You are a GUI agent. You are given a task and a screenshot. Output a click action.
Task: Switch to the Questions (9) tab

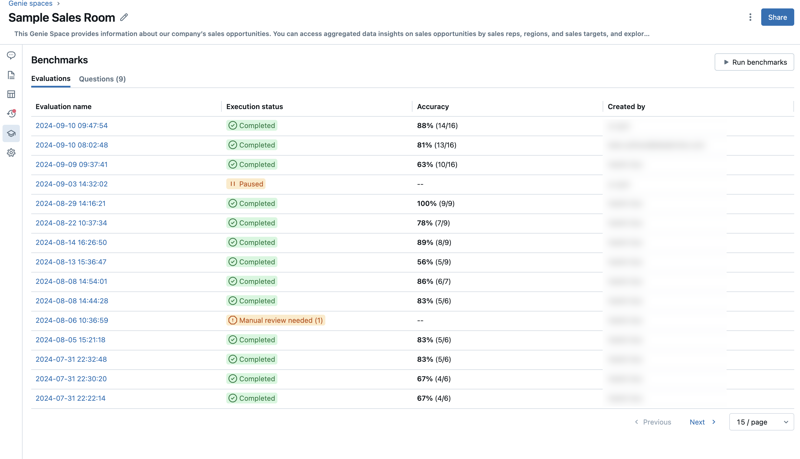point(102,79)
